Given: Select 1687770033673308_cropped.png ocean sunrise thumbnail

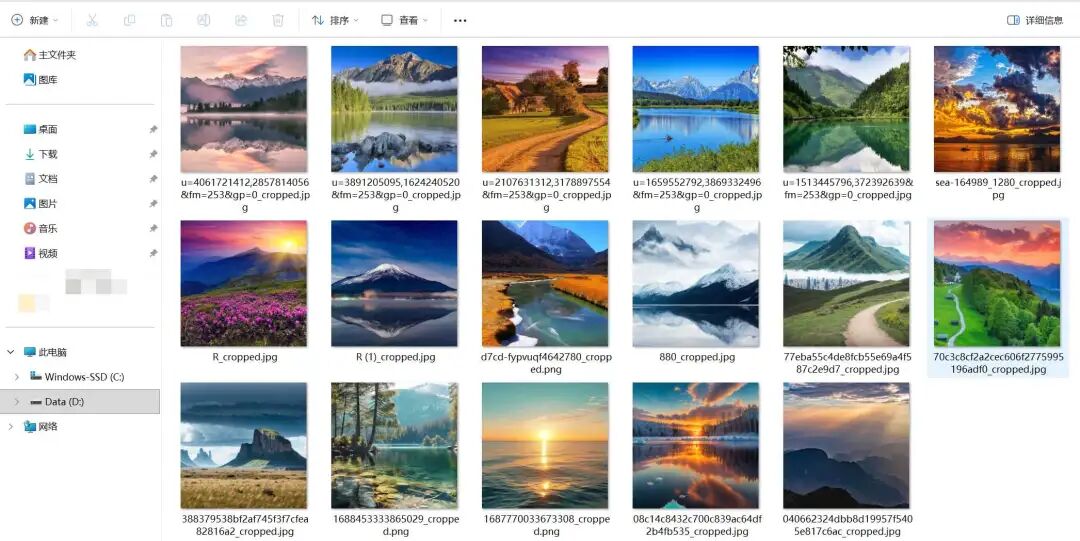Looking at the screenshot, I should pos(545,446).
